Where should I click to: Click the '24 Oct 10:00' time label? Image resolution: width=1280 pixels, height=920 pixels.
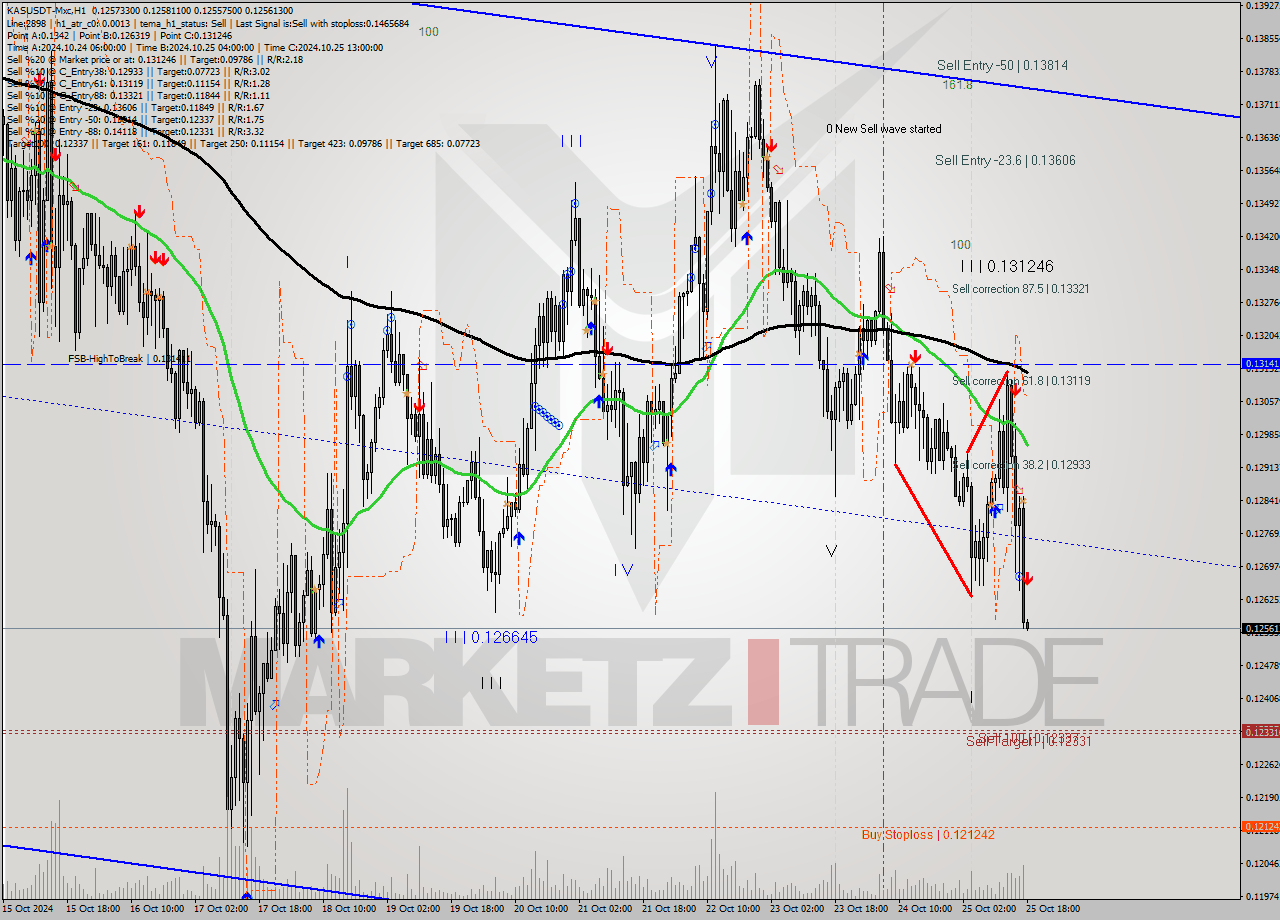[x=925, y=909]
